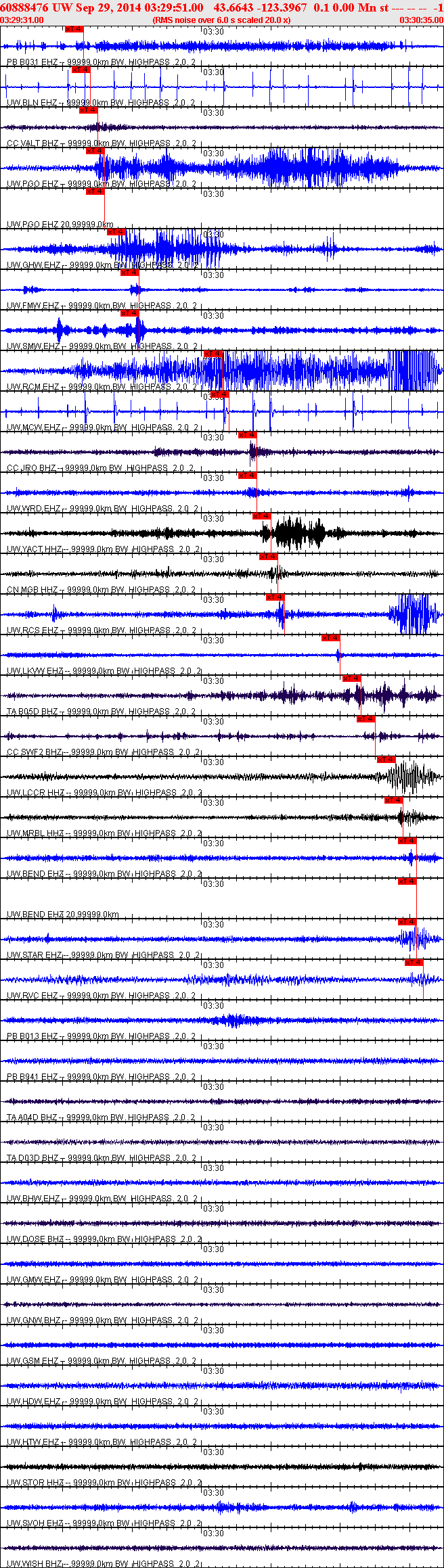Click the pick marker on UW.LCCR HHZ trace

[386, 760]
